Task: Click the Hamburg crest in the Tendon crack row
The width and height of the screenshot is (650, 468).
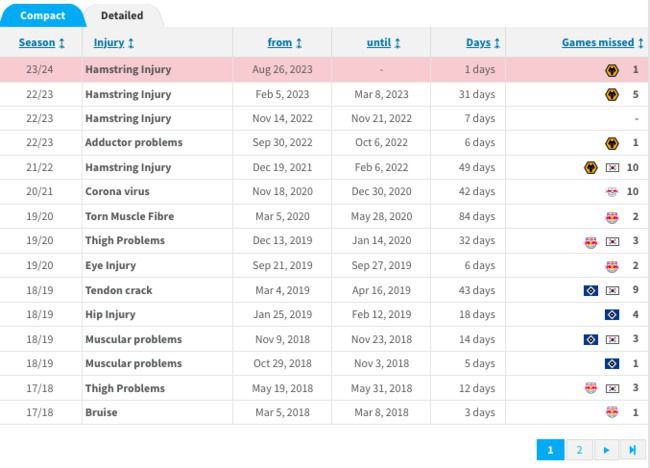Action: [590, 290]
